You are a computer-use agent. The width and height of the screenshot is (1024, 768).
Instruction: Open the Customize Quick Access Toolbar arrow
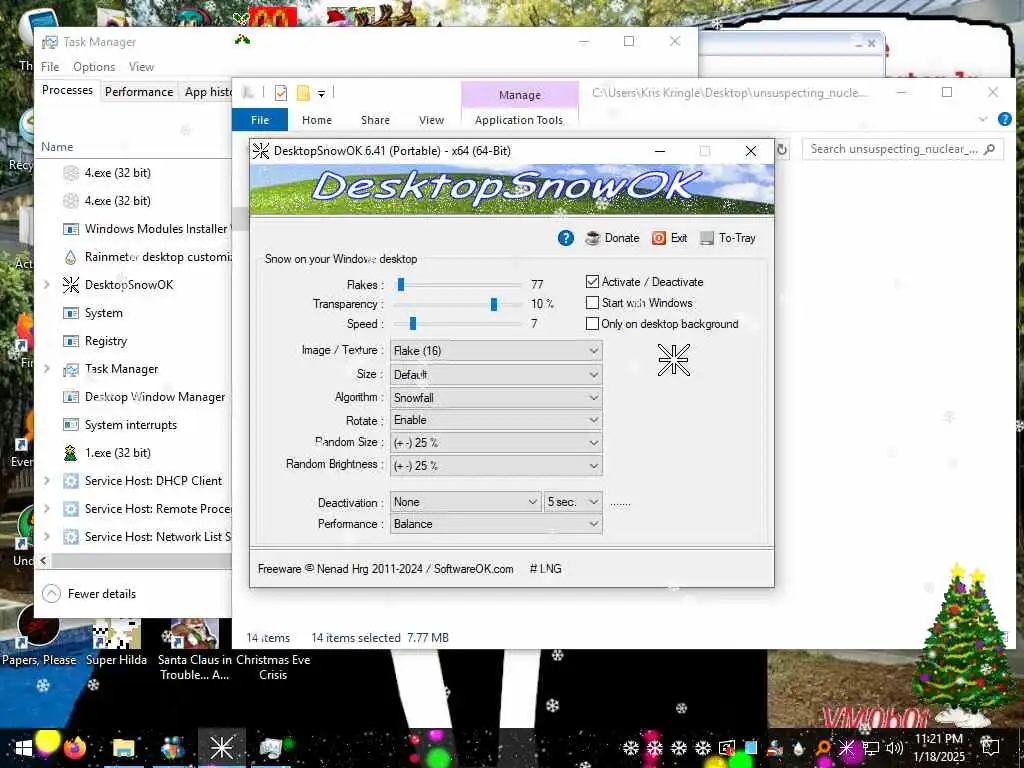[321, 94]
